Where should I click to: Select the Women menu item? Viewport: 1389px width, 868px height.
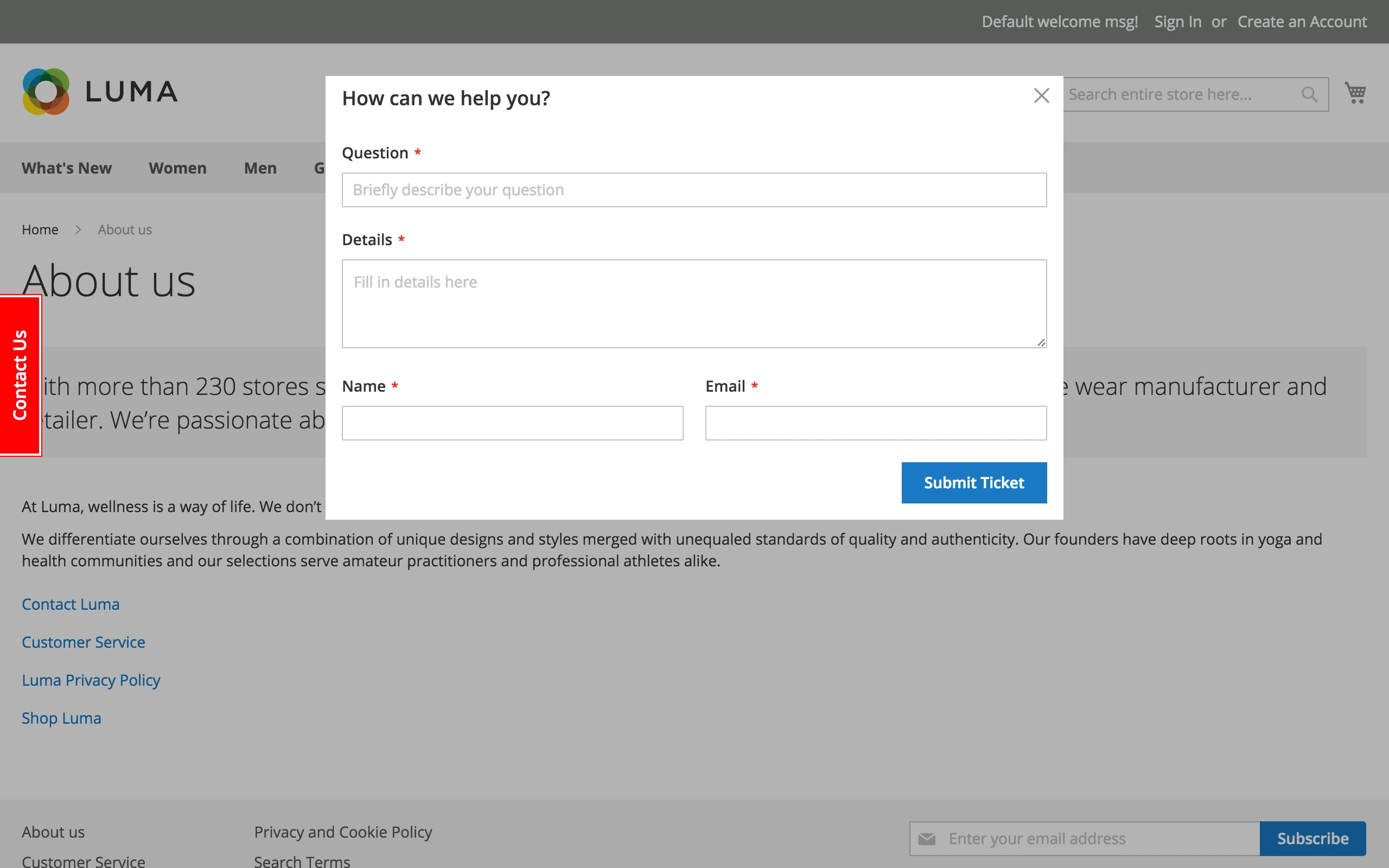[177, 168]
